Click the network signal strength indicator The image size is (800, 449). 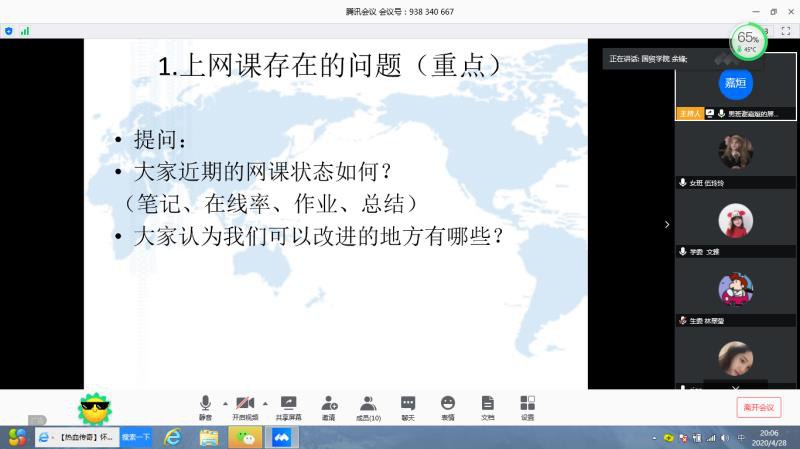[x=25, y=31]
